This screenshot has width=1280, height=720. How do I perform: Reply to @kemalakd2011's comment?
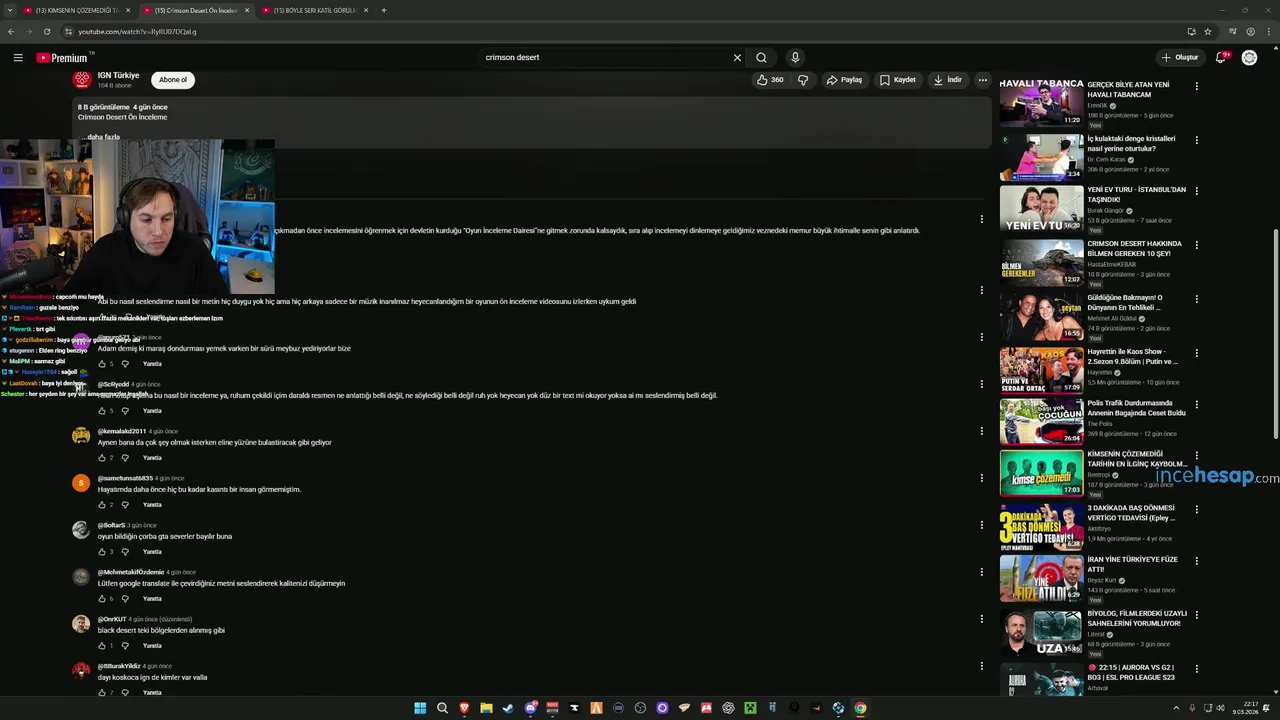click(152, 458)
